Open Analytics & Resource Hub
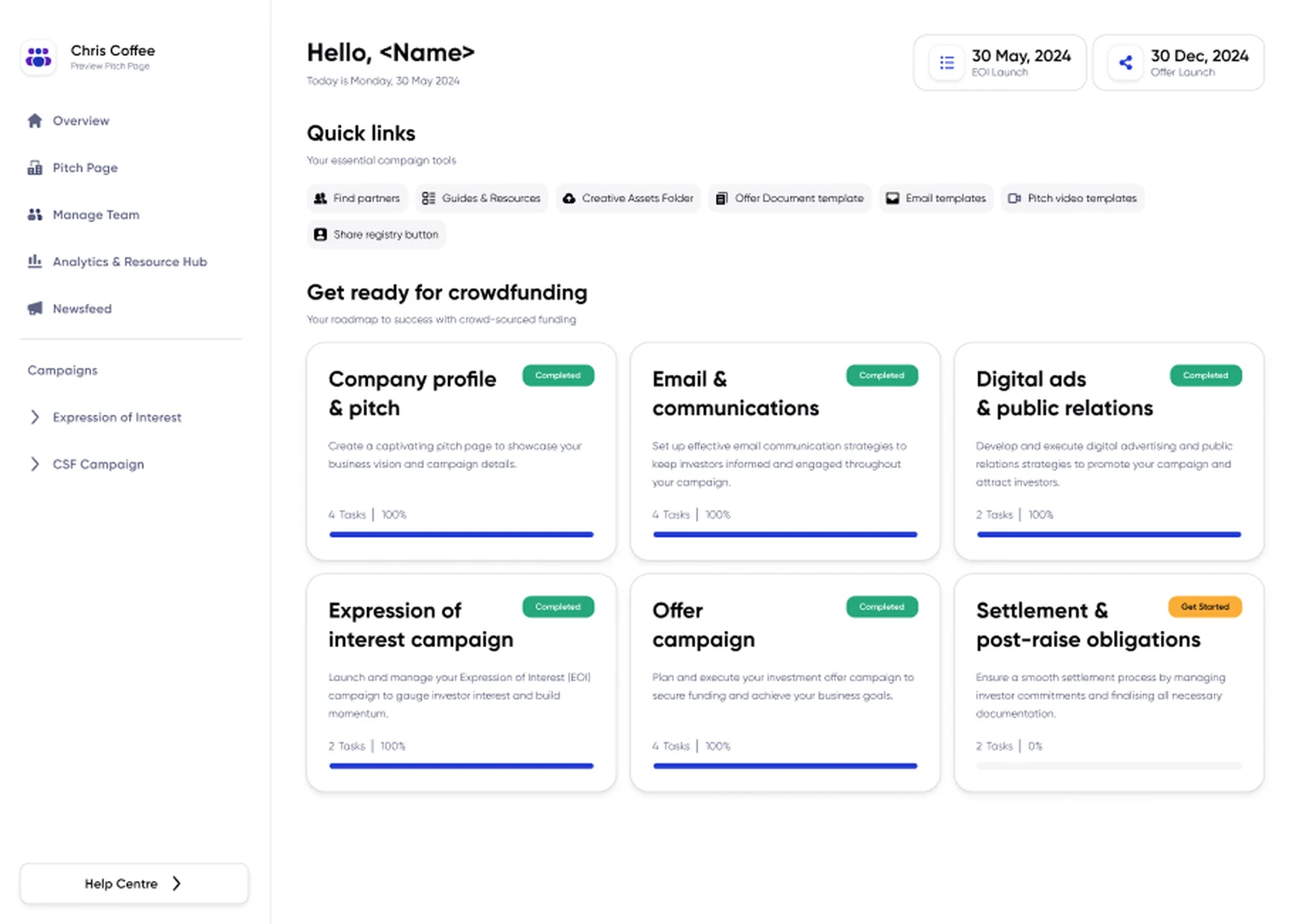 point(131,261)
